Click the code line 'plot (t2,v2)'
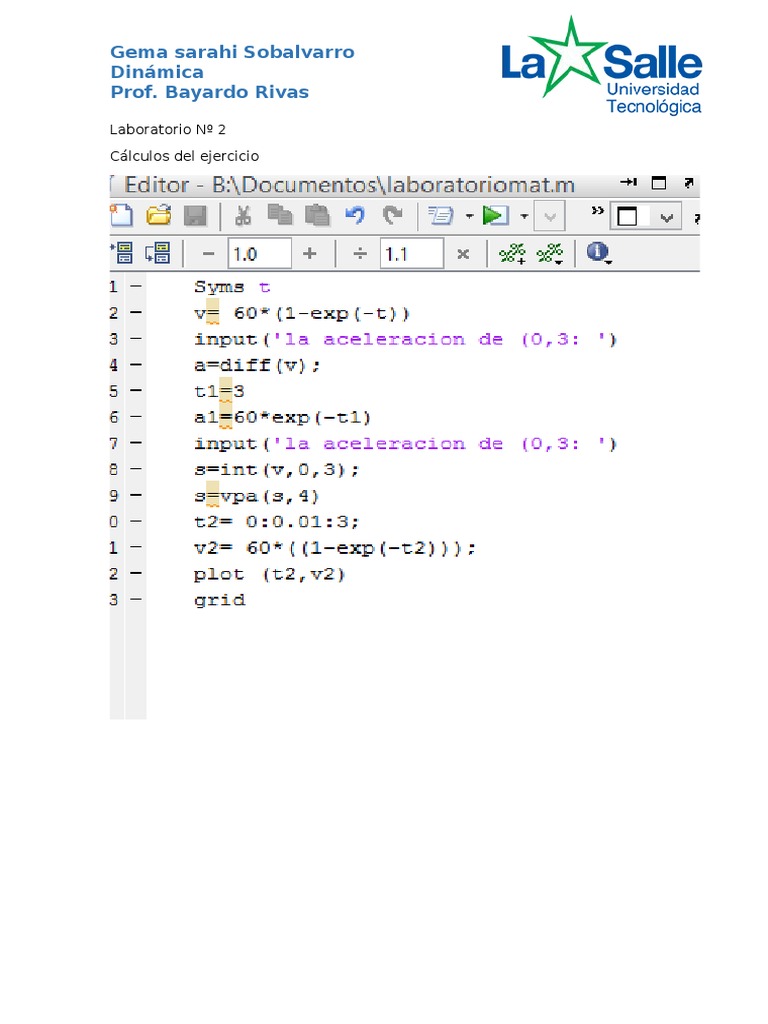Viewport: 768px width, 1024px height. click(x=270, y=574)
